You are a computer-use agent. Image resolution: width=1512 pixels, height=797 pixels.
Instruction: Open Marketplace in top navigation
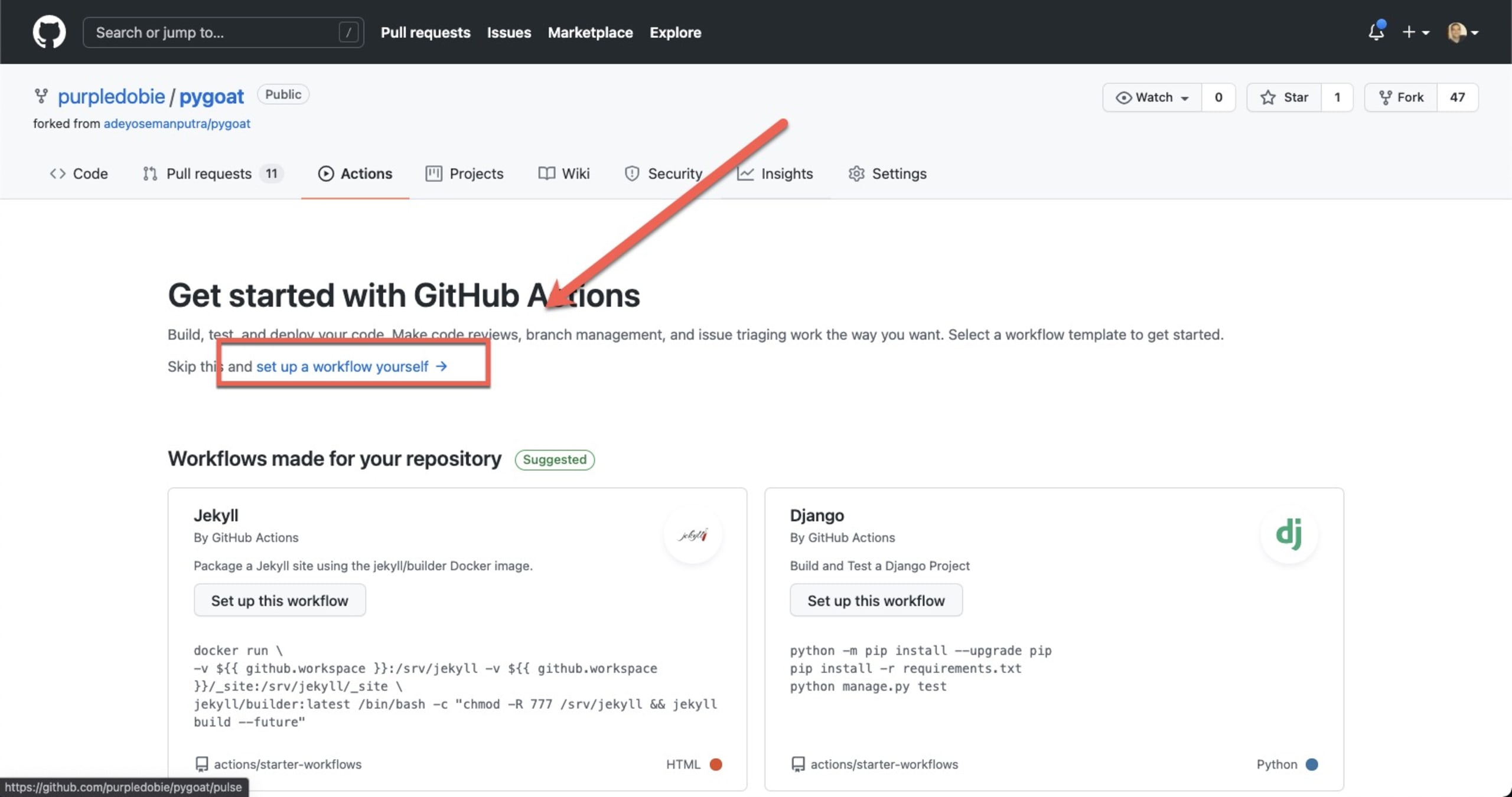tap(590, 32)
